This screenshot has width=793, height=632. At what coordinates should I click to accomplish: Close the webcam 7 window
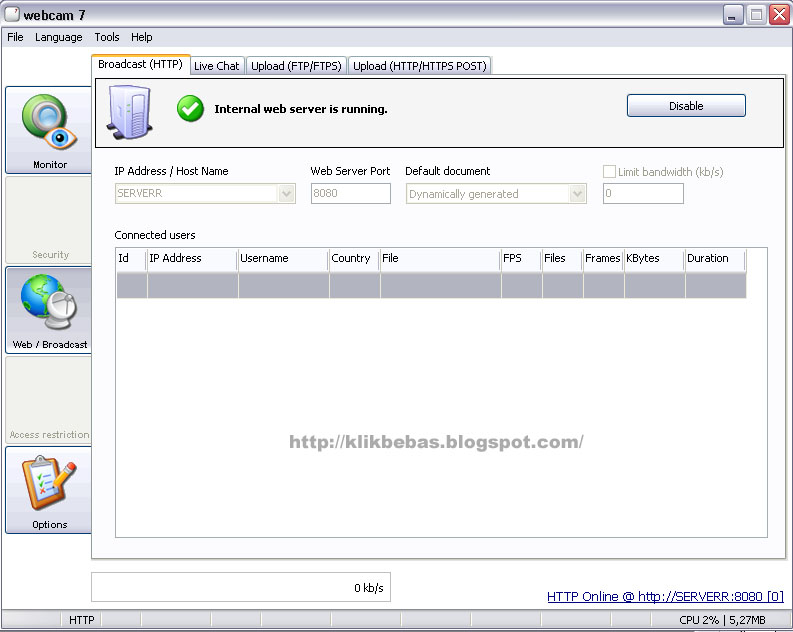[779, 15]
